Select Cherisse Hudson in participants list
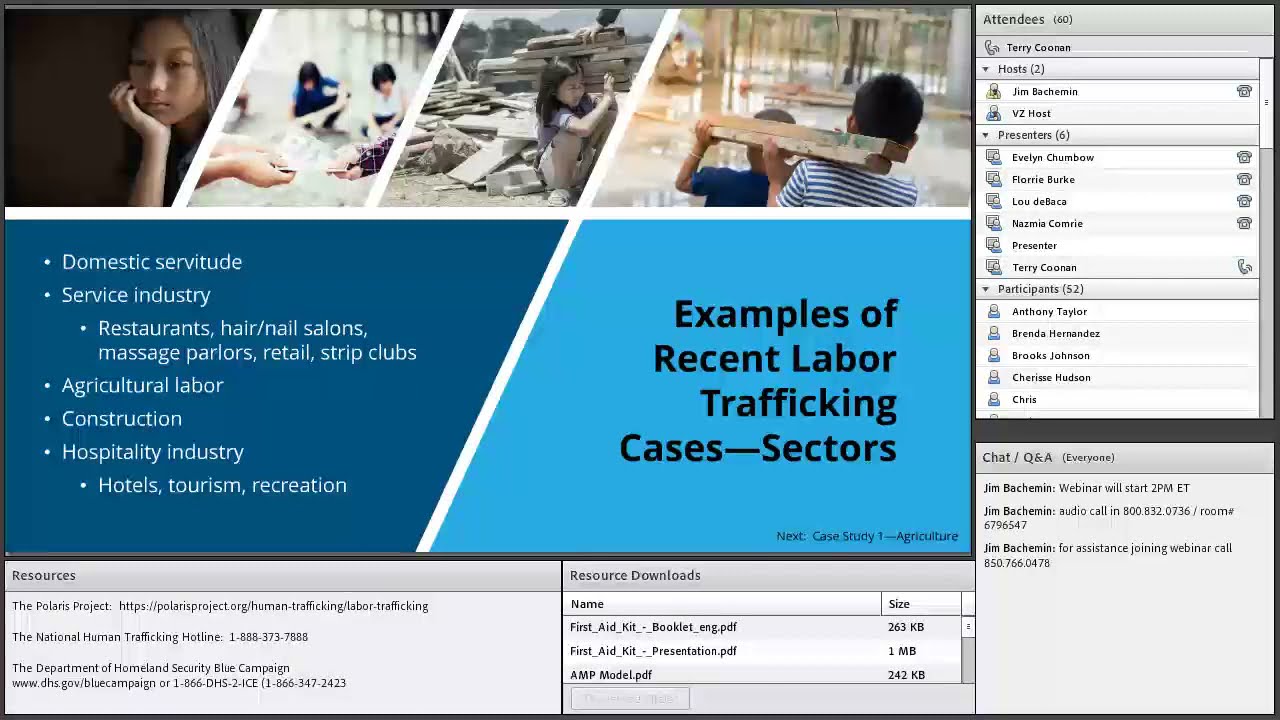This screenshot has width=1280, height=720. pyautogui.click(x=1051, y=377)
